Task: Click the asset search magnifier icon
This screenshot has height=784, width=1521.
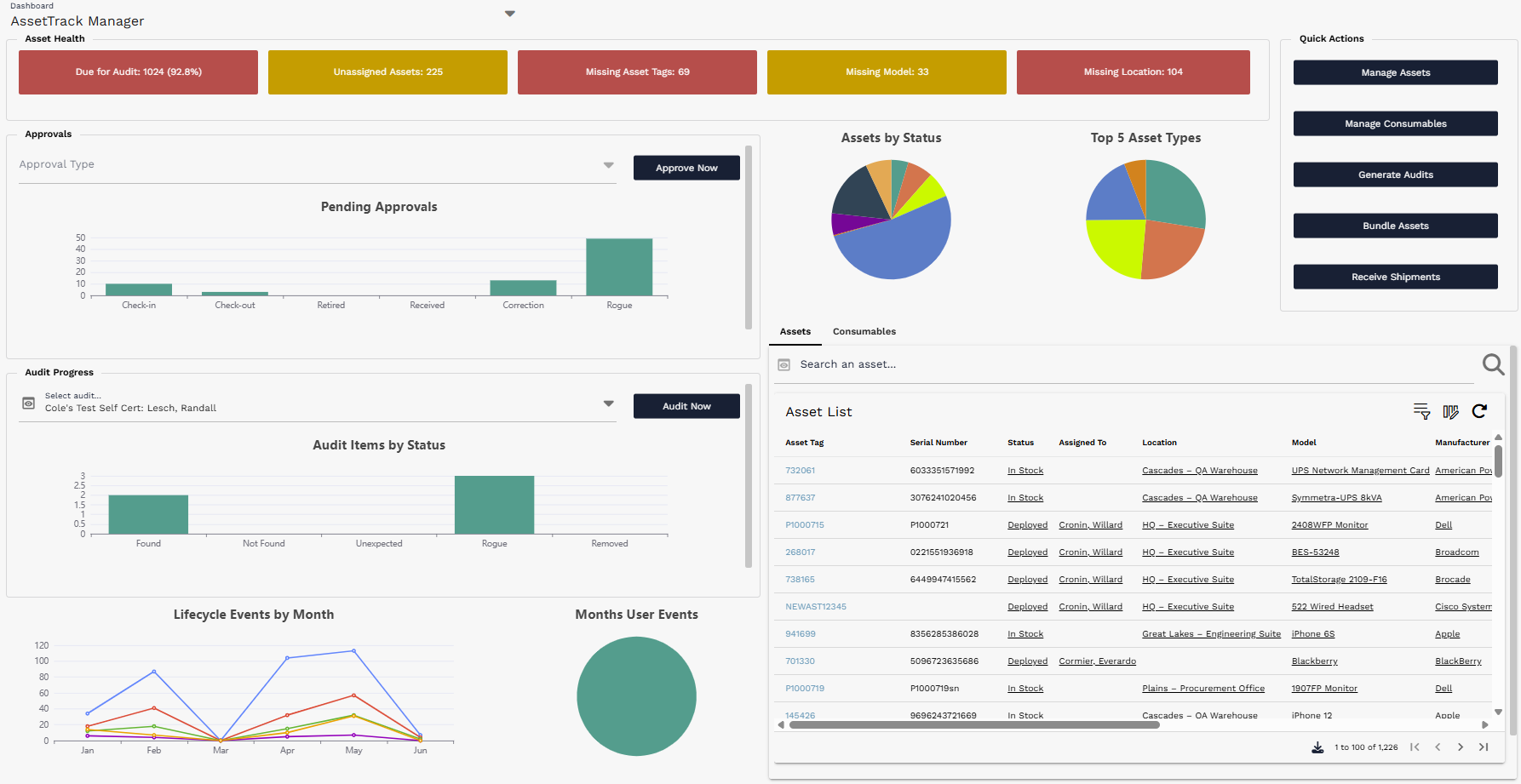Action: coord(1493,364)
